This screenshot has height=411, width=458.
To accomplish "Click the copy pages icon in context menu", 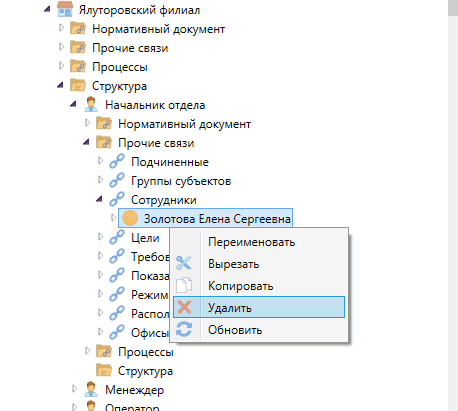I will point(184,285).
